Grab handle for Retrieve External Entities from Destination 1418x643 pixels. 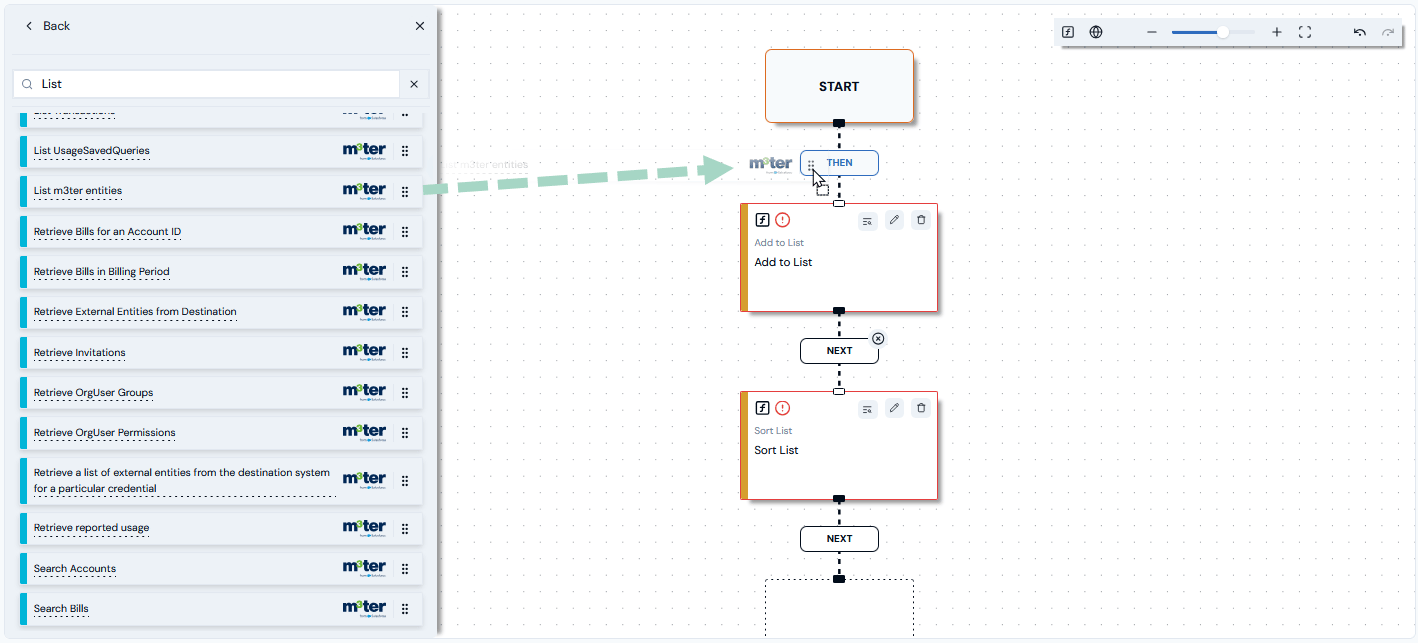click(x=405, y=312)
